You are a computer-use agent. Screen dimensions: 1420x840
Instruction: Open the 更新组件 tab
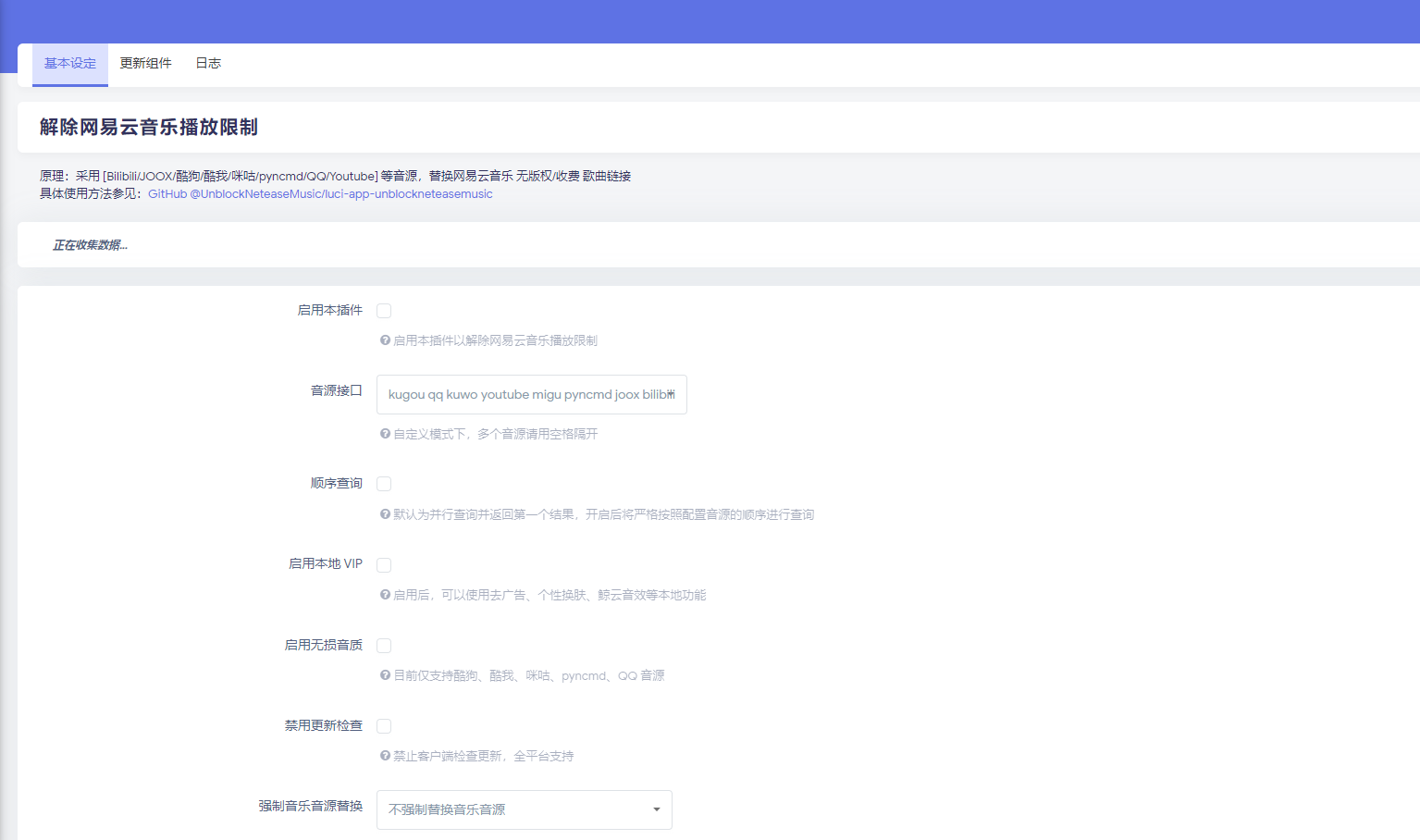(x=145, y=64)
